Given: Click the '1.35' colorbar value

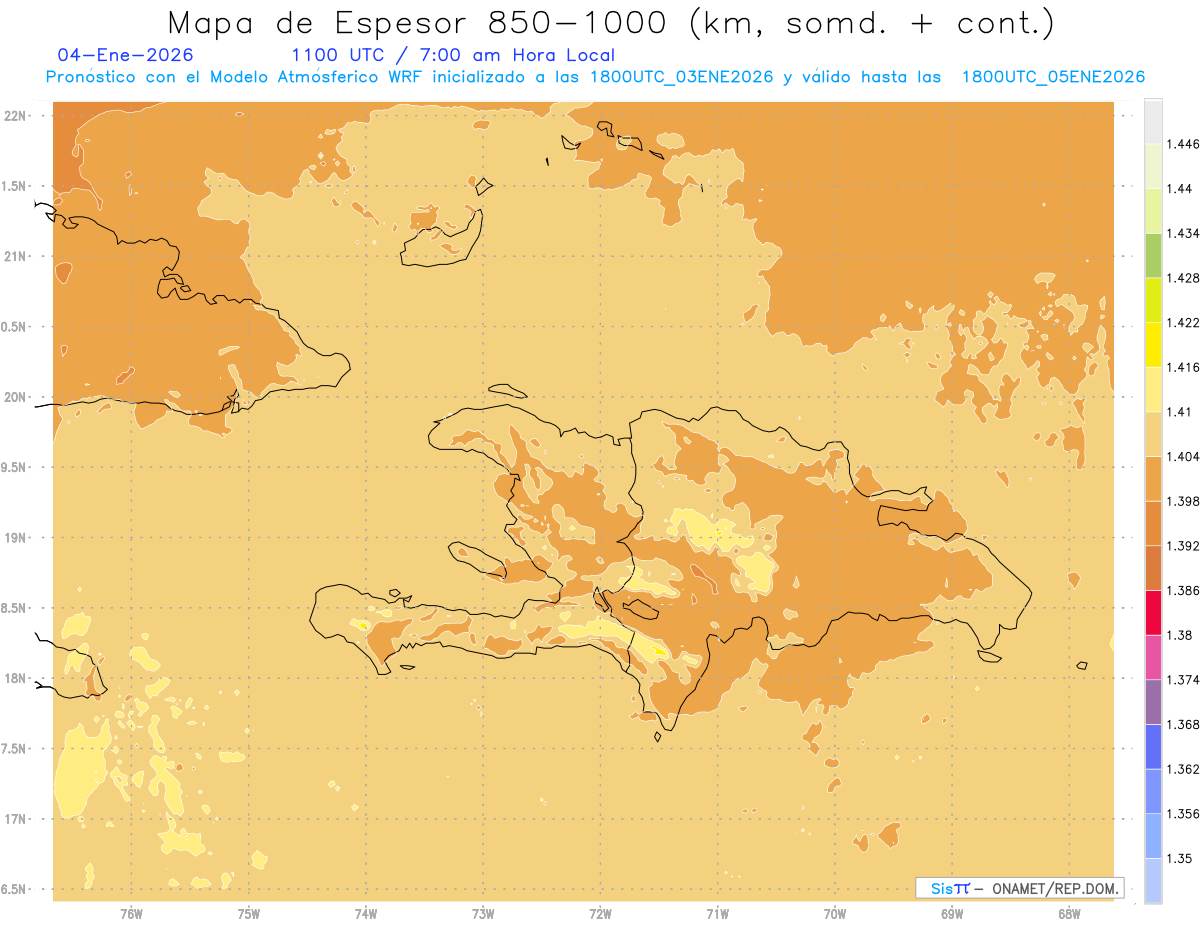Looking at the screenshot, I should pos(1181,858).
